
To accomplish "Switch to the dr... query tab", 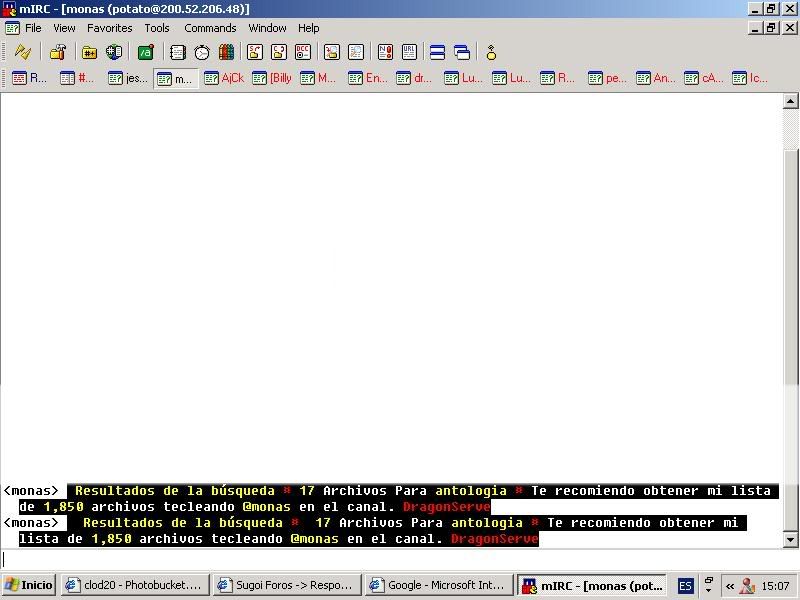I will pyautogui.click(x=414, y=78).
